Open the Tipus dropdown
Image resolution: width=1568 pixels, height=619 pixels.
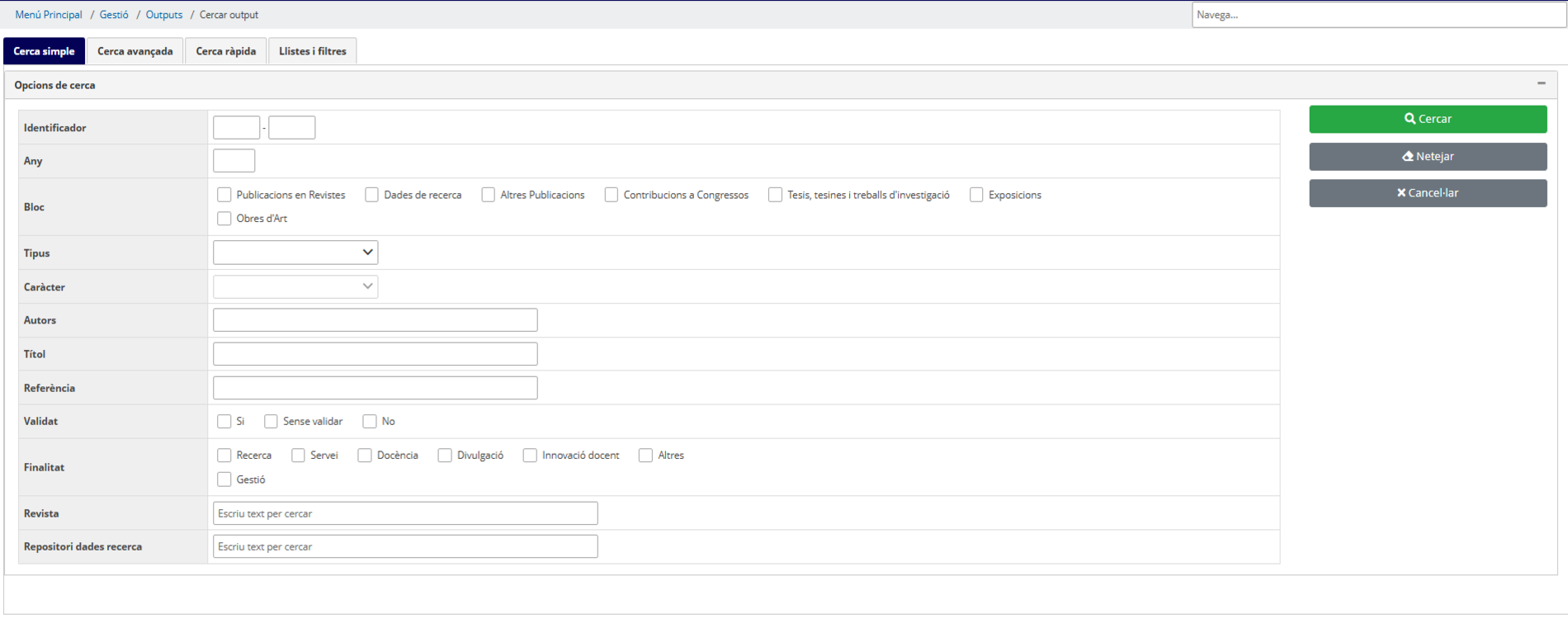tap(295, 253)
